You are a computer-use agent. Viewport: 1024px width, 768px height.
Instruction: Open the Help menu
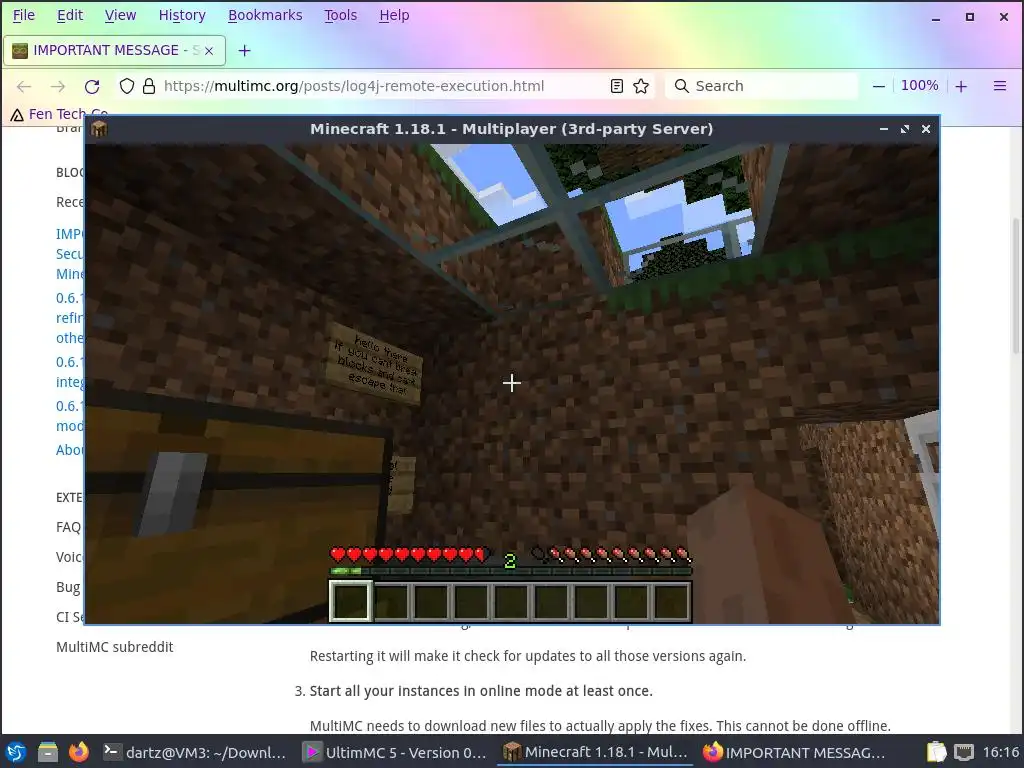394,15
